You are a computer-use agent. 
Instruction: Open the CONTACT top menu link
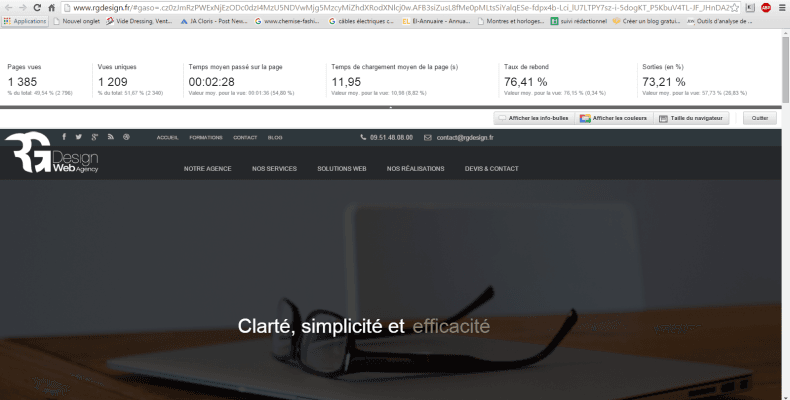click(245, 138)
